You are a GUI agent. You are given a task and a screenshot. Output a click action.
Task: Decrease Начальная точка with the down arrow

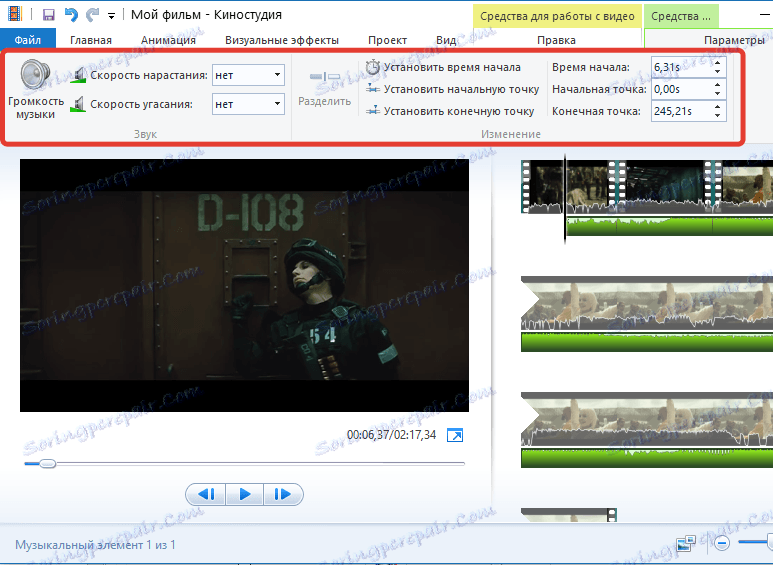tap(718, 94)
